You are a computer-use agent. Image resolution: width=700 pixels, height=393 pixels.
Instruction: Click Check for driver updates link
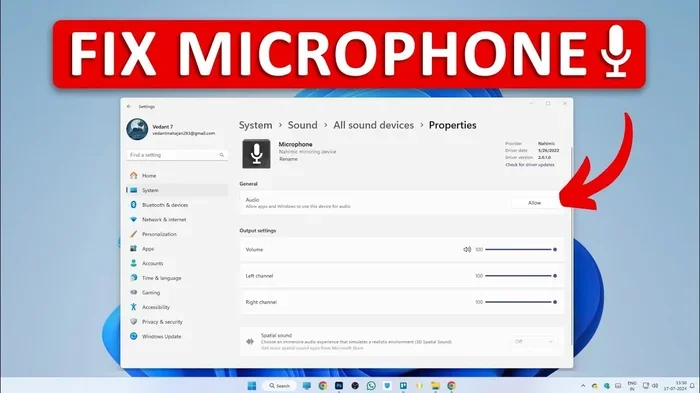tap(530, 165)
